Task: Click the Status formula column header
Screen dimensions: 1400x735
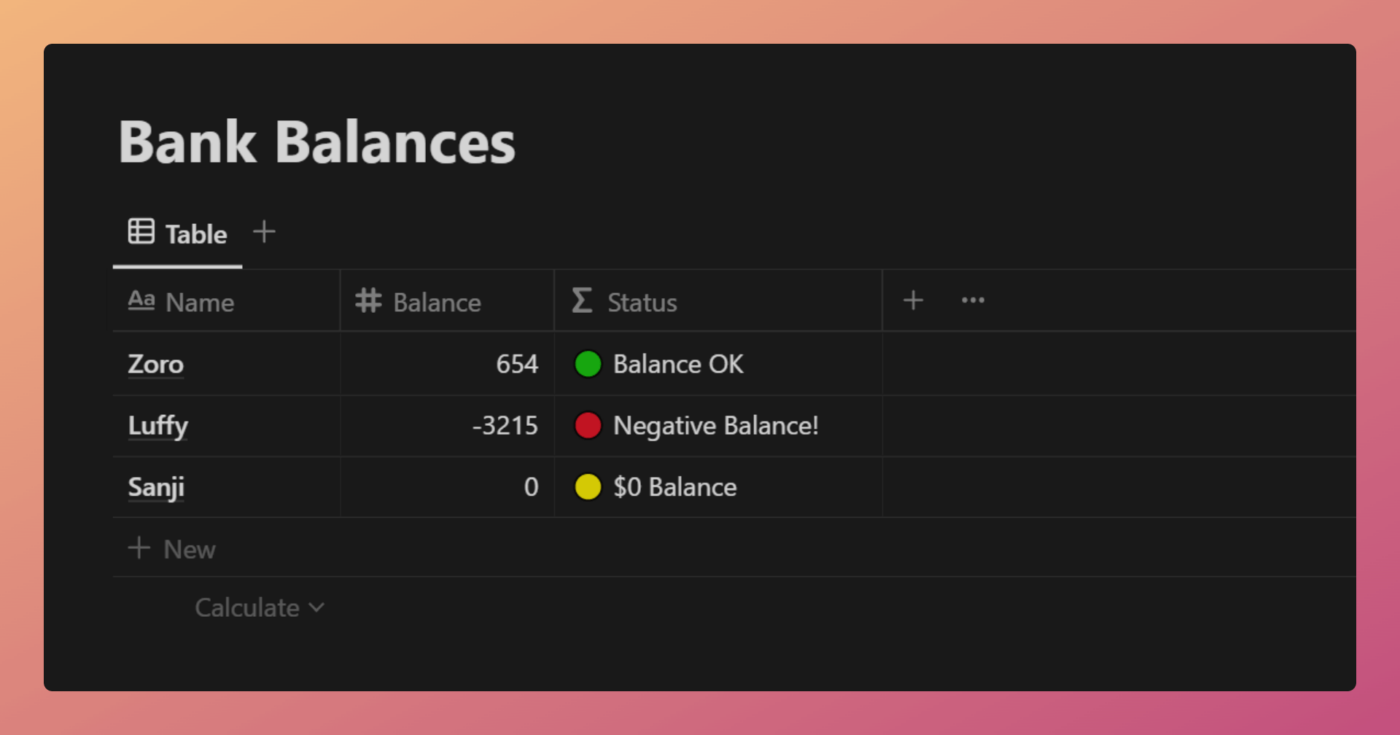Action: coord(641,302)
